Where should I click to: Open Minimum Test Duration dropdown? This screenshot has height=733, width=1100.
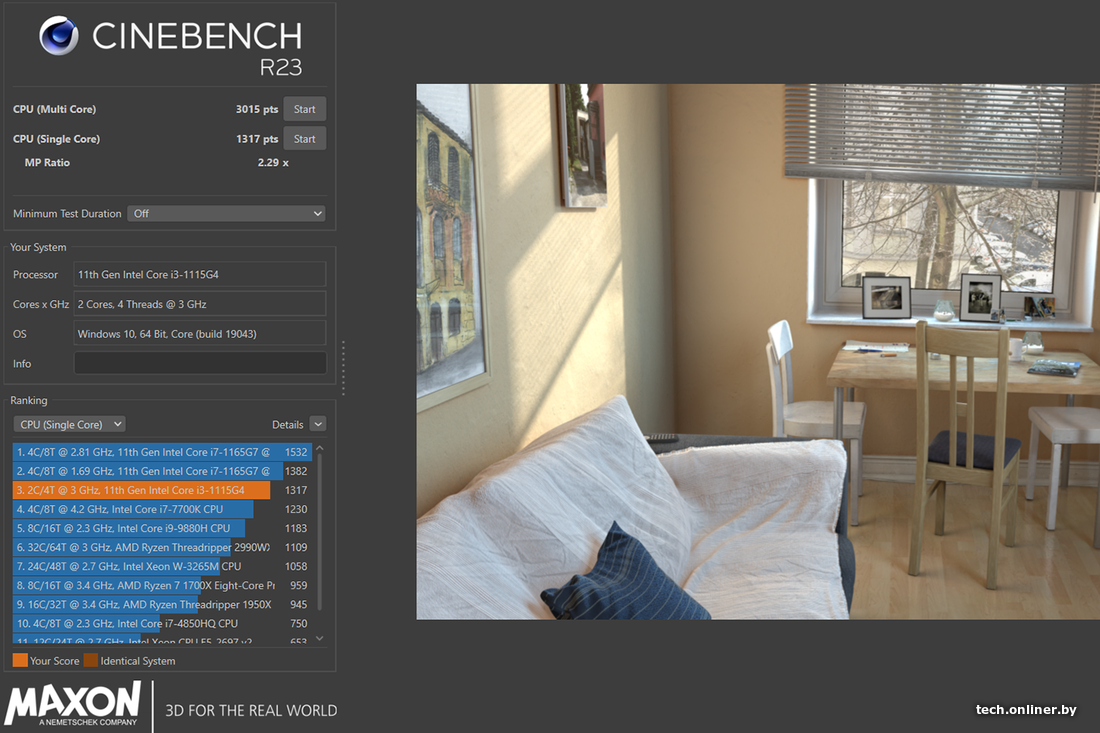pos(227,213)
